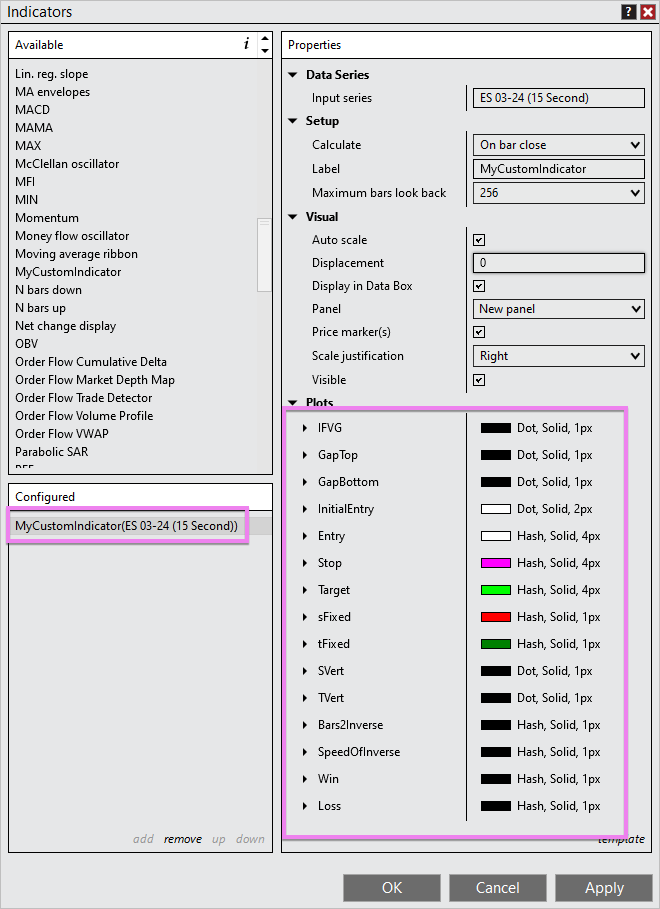This screenshot has height=909, width=660.
Task: Expand the Entry plot
Action: [x=304, y=536]
